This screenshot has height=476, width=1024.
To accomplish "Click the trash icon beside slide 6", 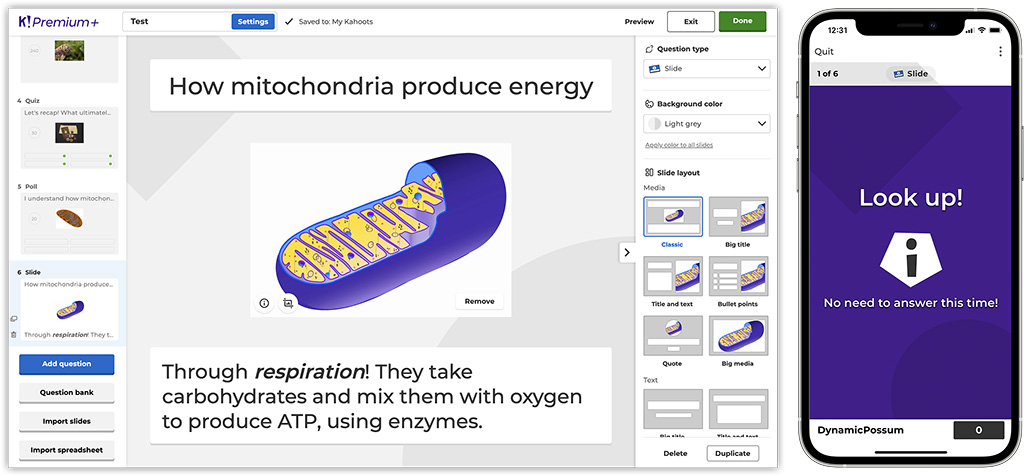I will (x=14, y=334).
